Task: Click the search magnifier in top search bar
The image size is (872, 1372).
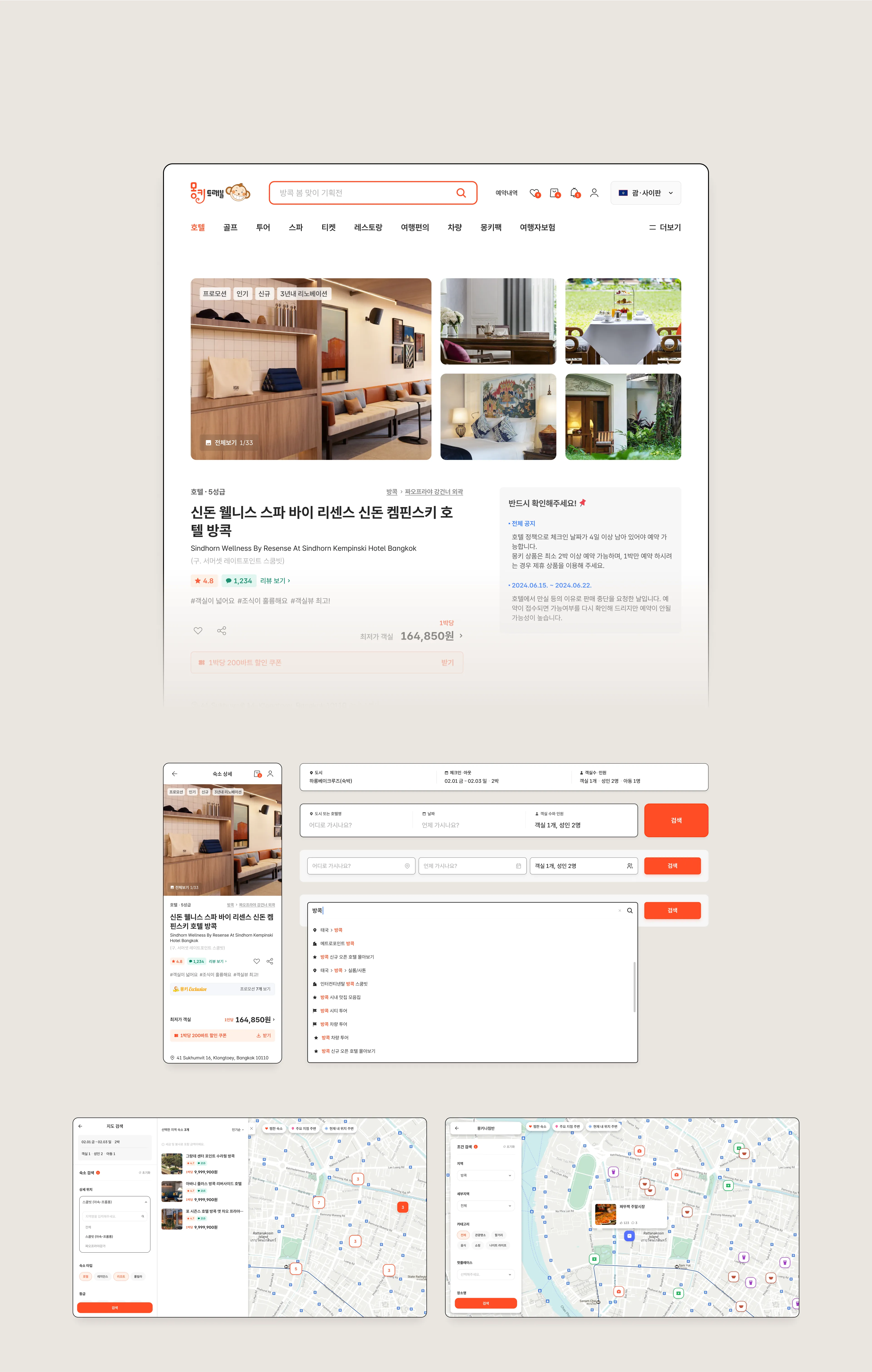Action: point(461,193)
